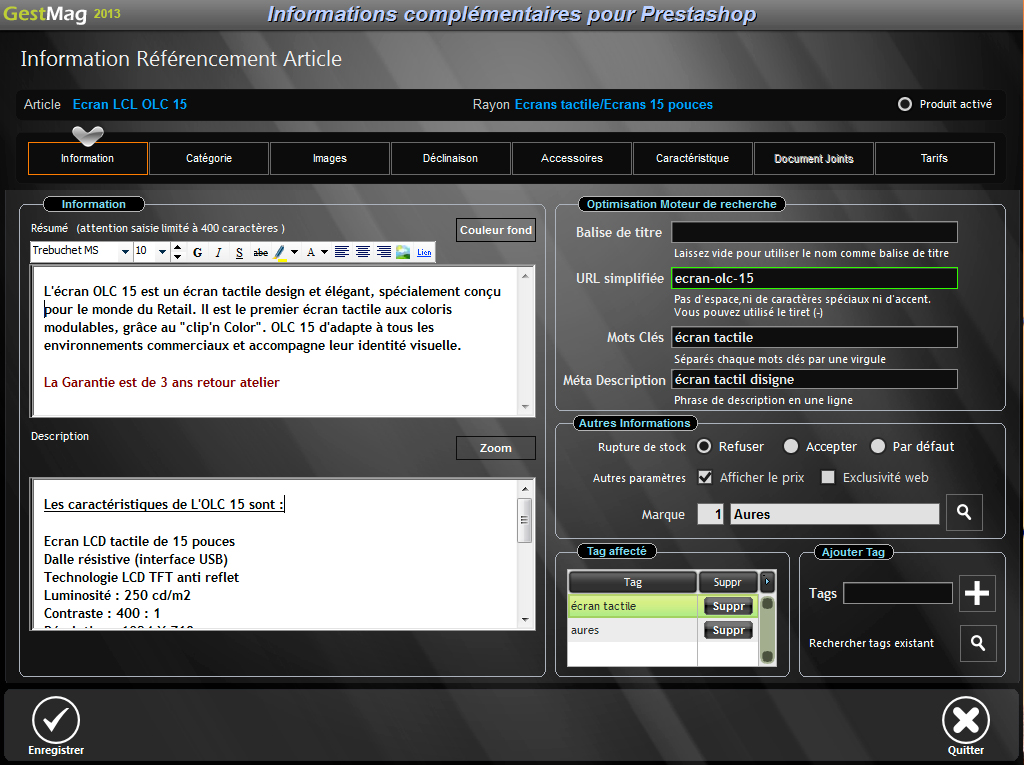Focus the Mots Clés input field
The image size is (1024, 765).
pos(814,337)
